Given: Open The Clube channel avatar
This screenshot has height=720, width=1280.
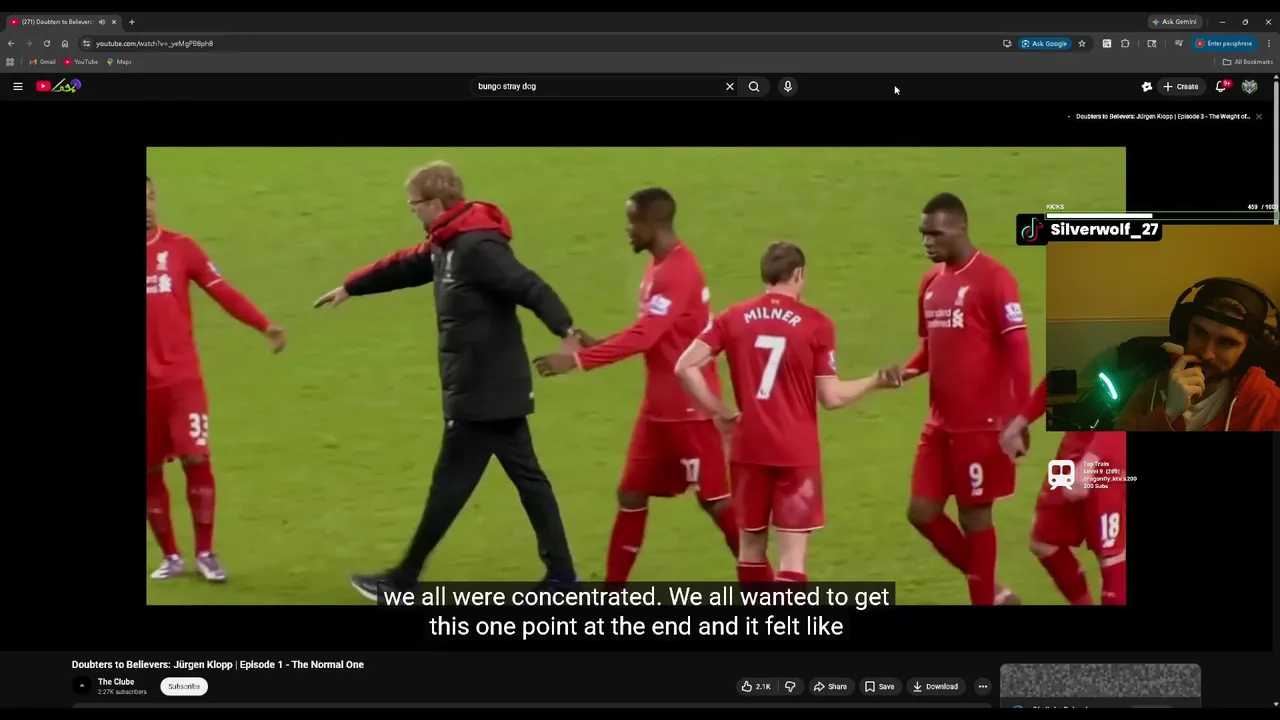Looking at the screenshot, I should (82, 686).
